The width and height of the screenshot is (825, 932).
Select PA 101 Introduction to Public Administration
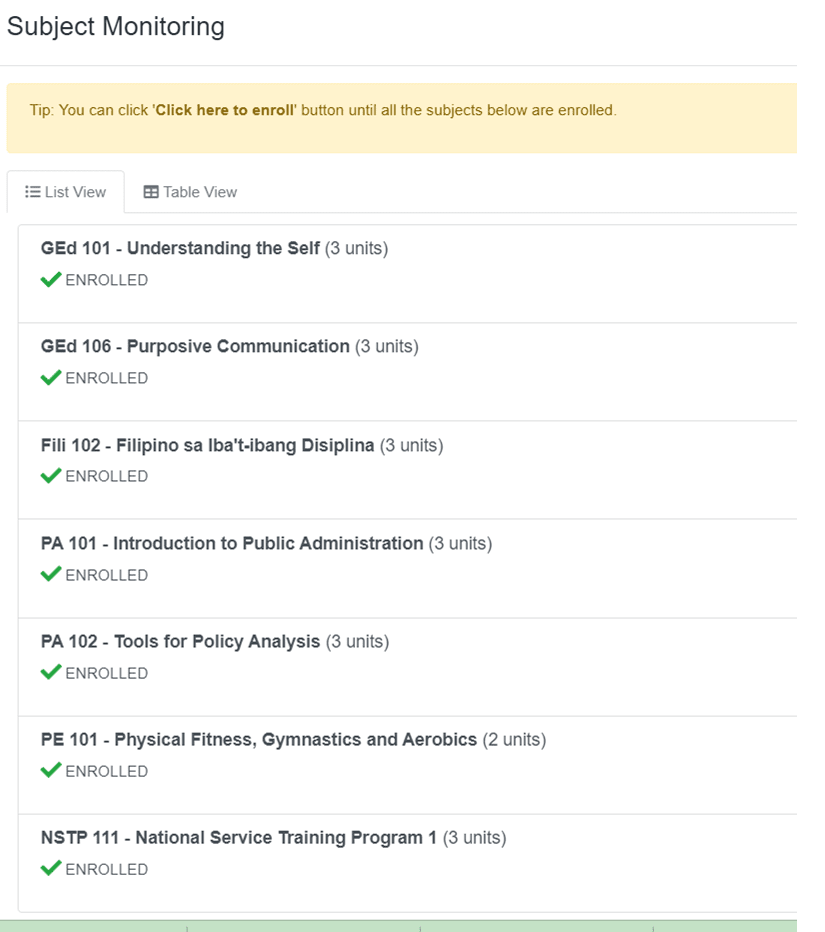click(232, 543)
